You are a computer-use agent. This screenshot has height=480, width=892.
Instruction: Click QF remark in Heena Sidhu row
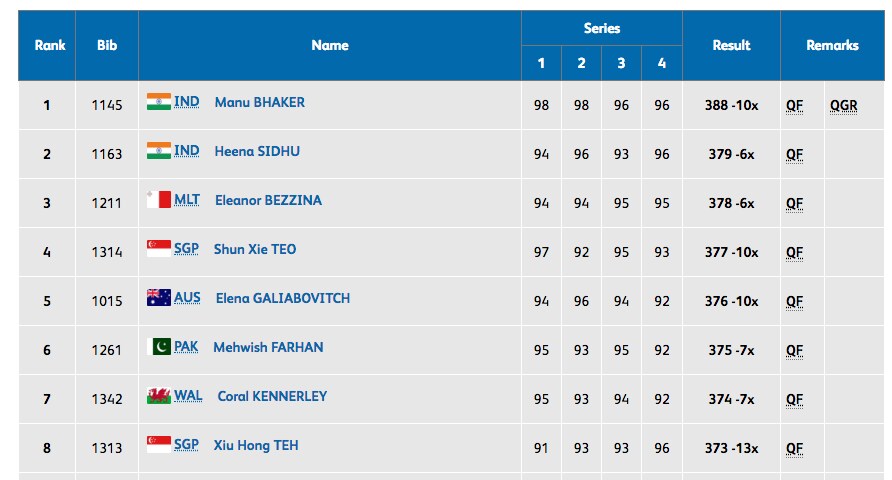pos(794,155)
